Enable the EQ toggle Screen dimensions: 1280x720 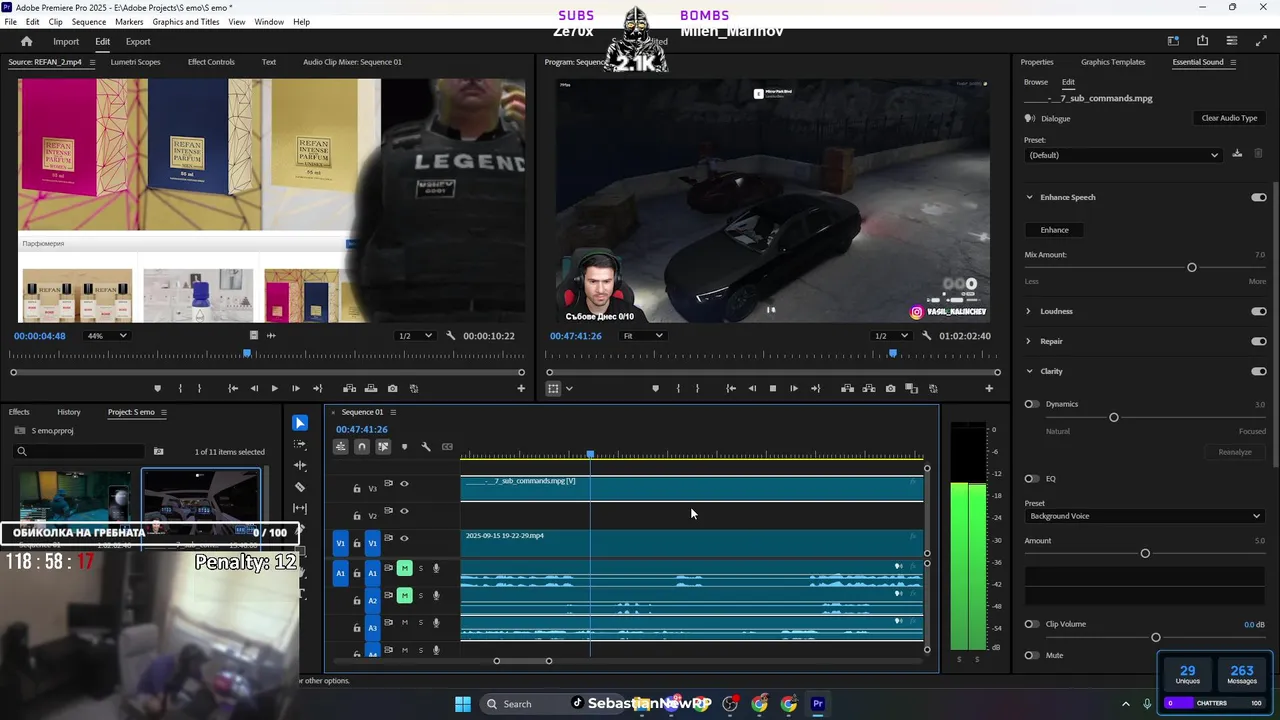1031,479
